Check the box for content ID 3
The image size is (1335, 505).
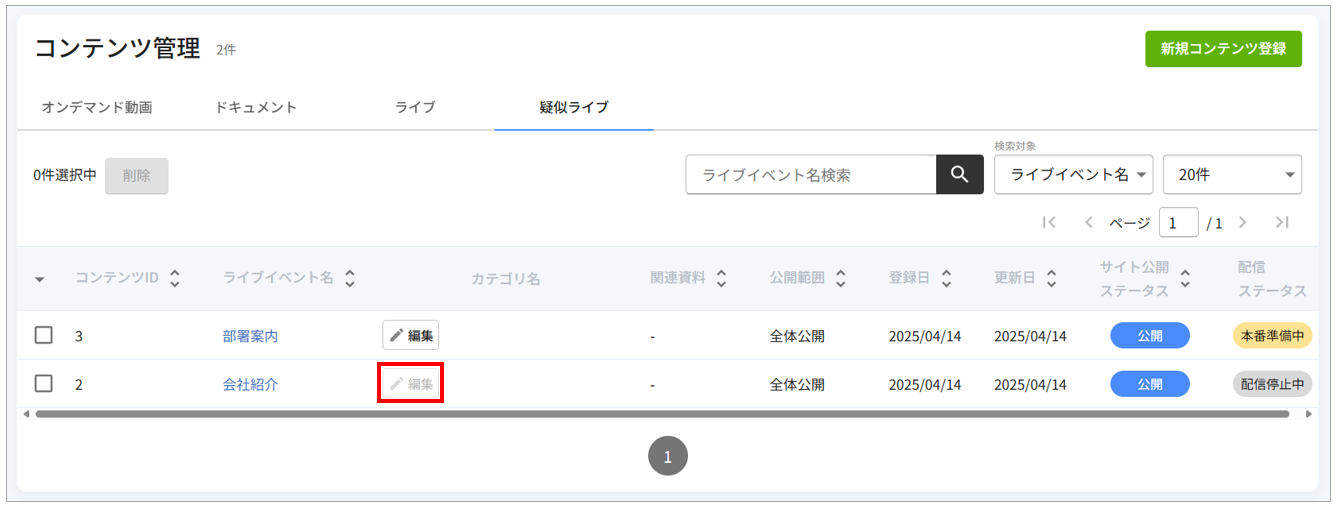(x=44, y=335)
